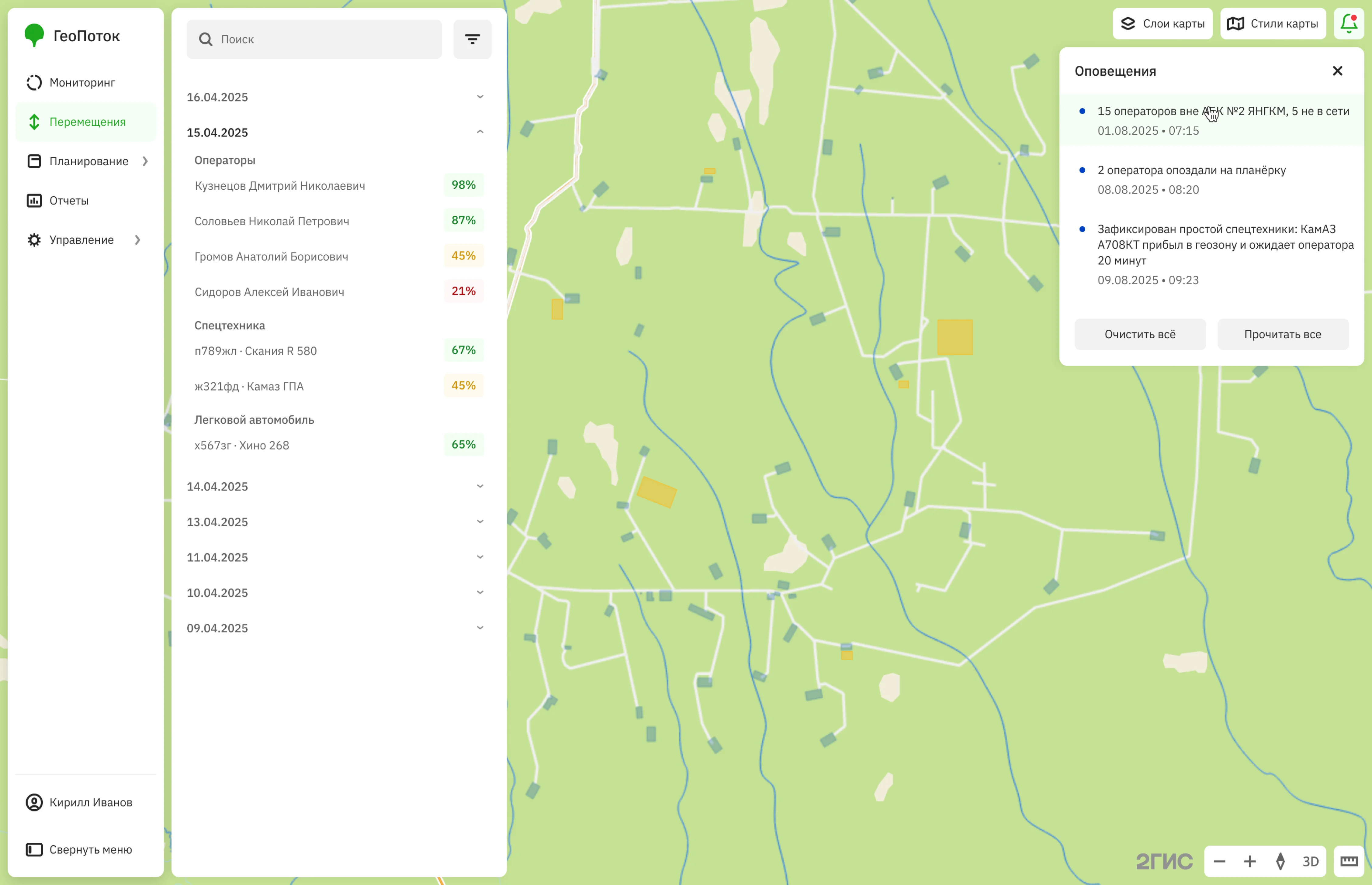Open the Отчеты menu item
The width and height of the screenshot is (1372, 885).
click(x=68, y=201)
